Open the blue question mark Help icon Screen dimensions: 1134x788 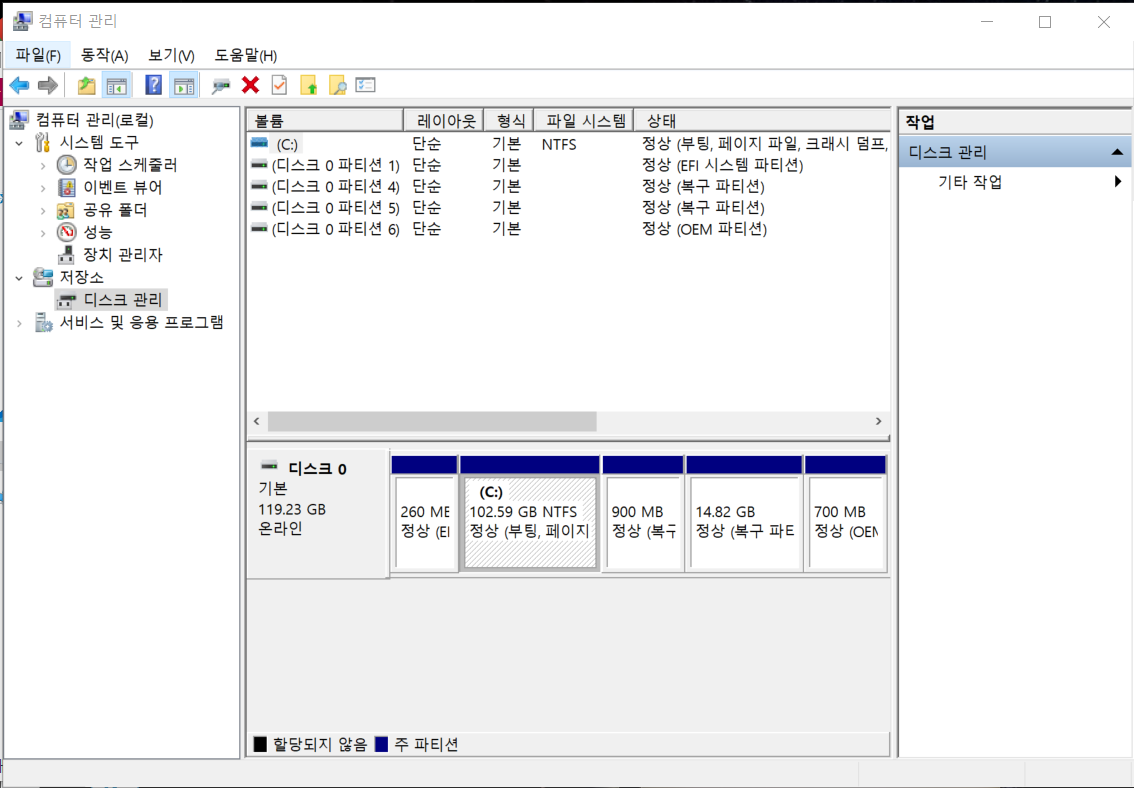click(x=153, y=85)
